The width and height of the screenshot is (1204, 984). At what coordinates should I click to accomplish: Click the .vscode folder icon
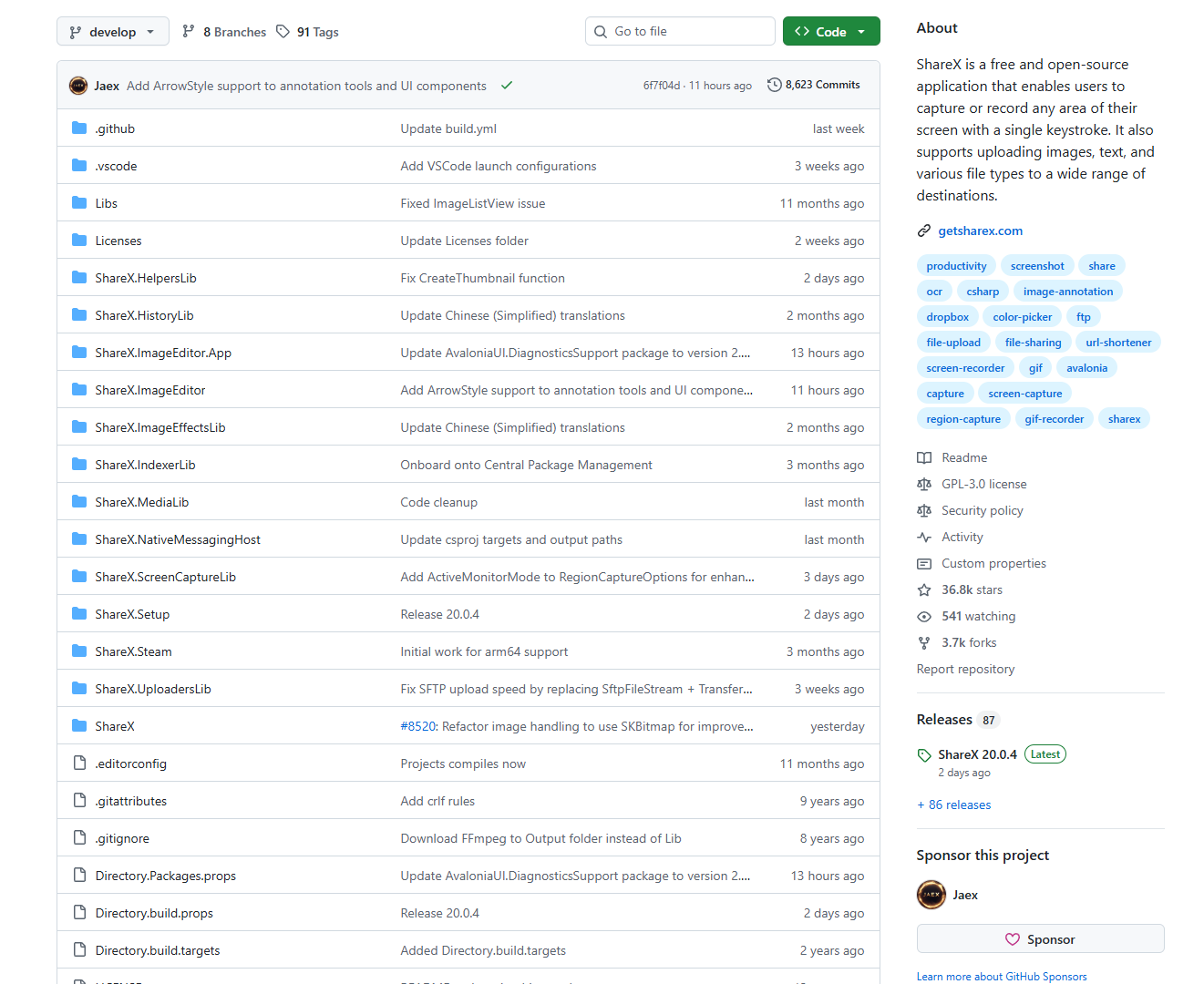coord(79,166)
